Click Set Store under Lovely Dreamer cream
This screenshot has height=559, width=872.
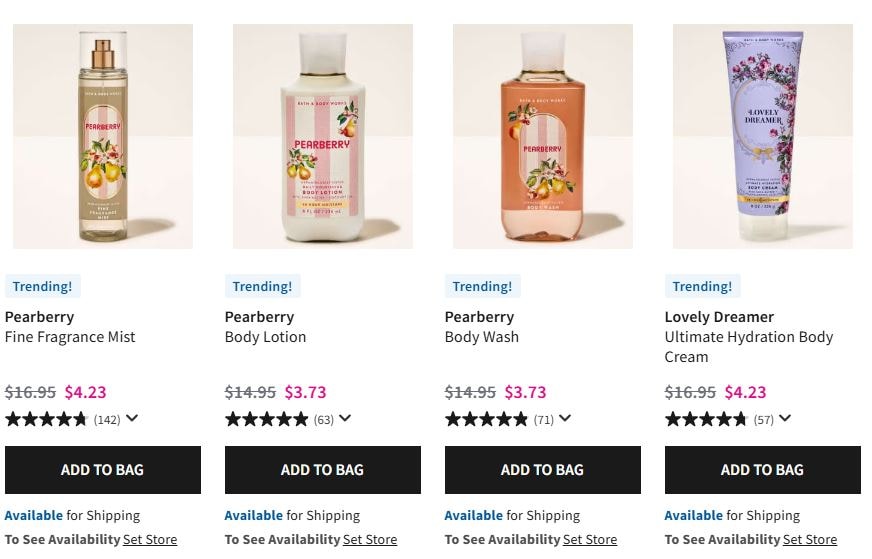[x=810, y=540]
